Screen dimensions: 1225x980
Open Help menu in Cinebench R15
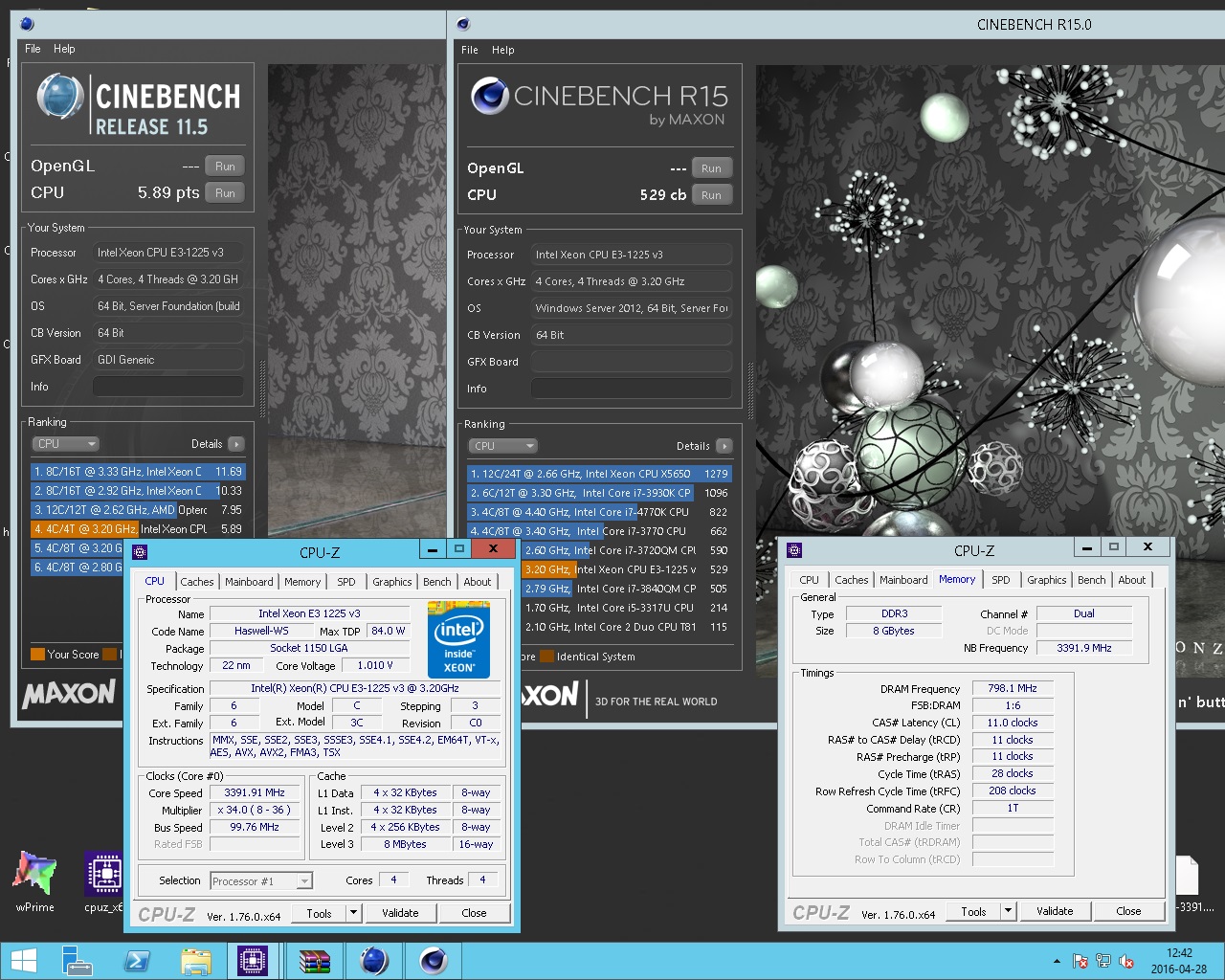click(x=503, y=50)
